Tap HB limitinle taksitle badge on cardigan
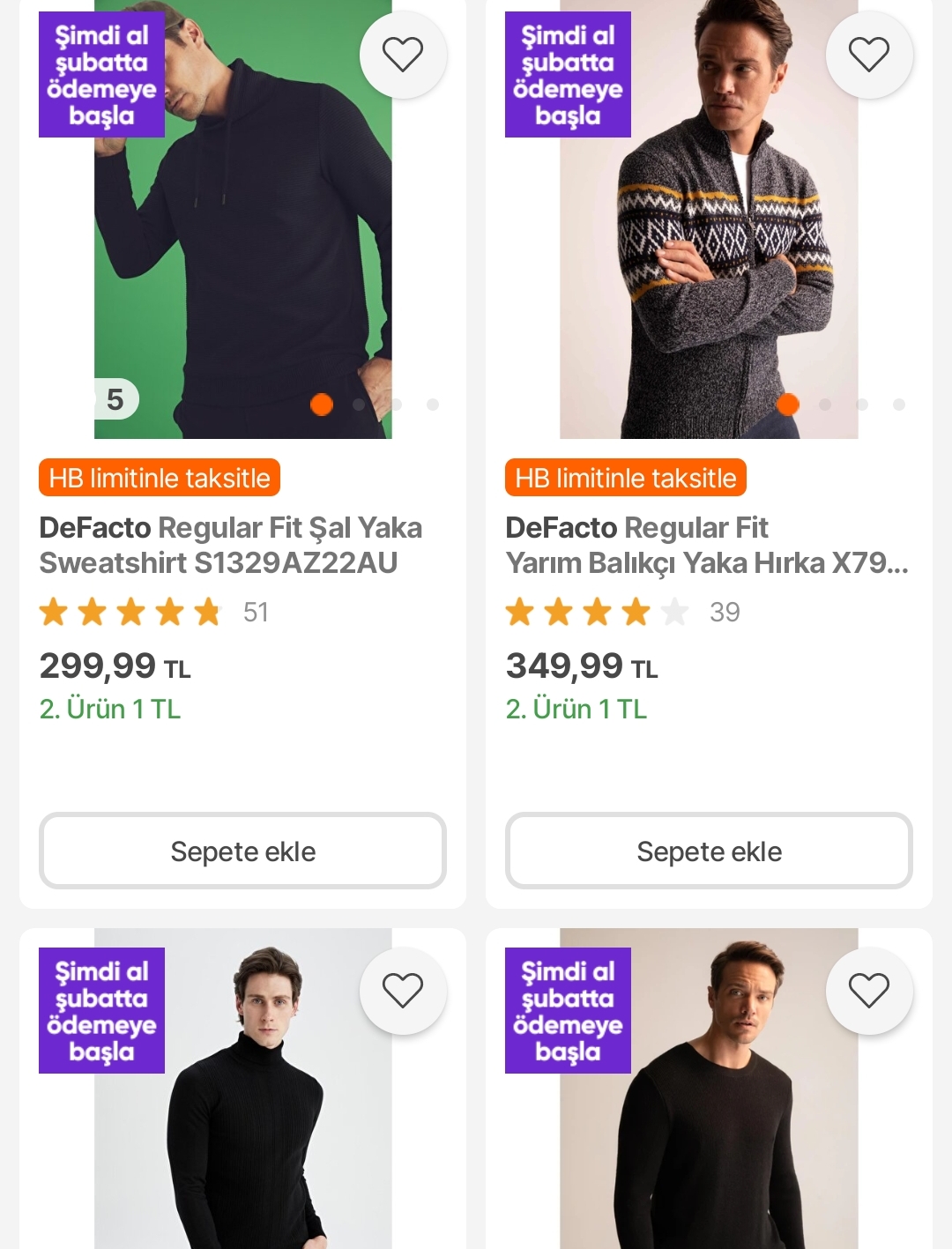 (626, 478)
